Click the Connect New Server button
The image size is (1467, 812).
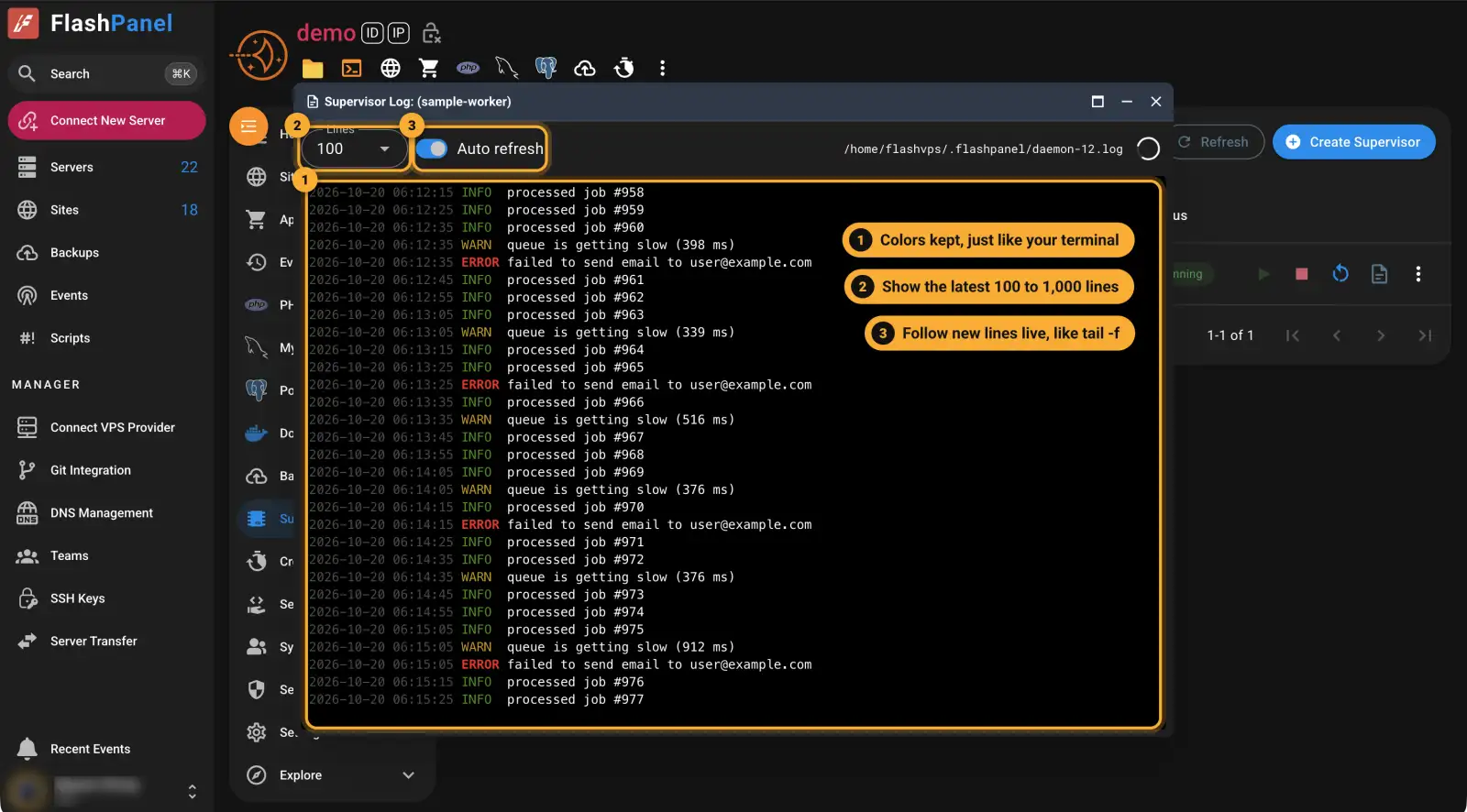click(106, 121)
